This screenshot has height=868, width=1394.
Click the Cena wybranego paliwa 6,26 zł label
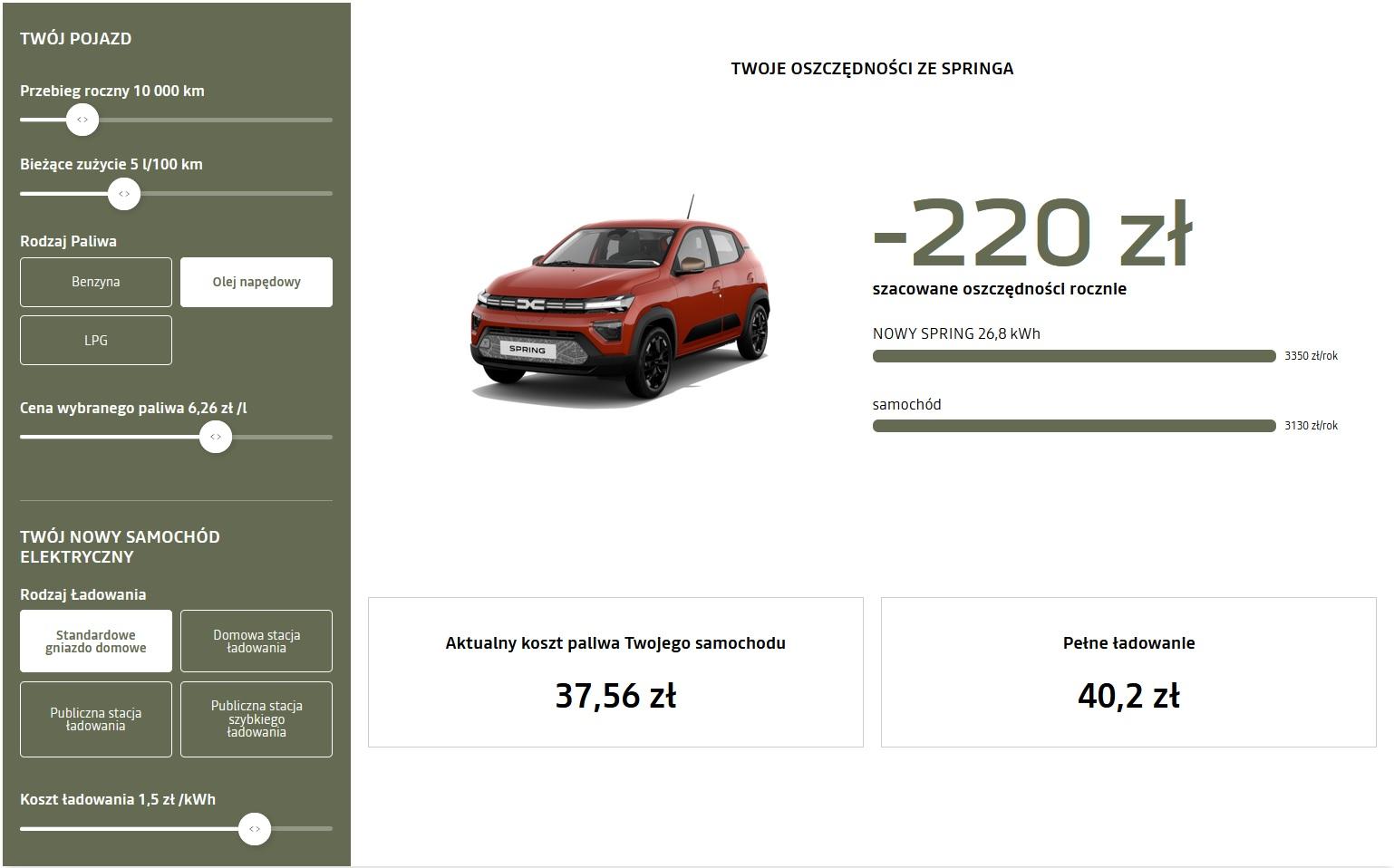coord(133,408)
